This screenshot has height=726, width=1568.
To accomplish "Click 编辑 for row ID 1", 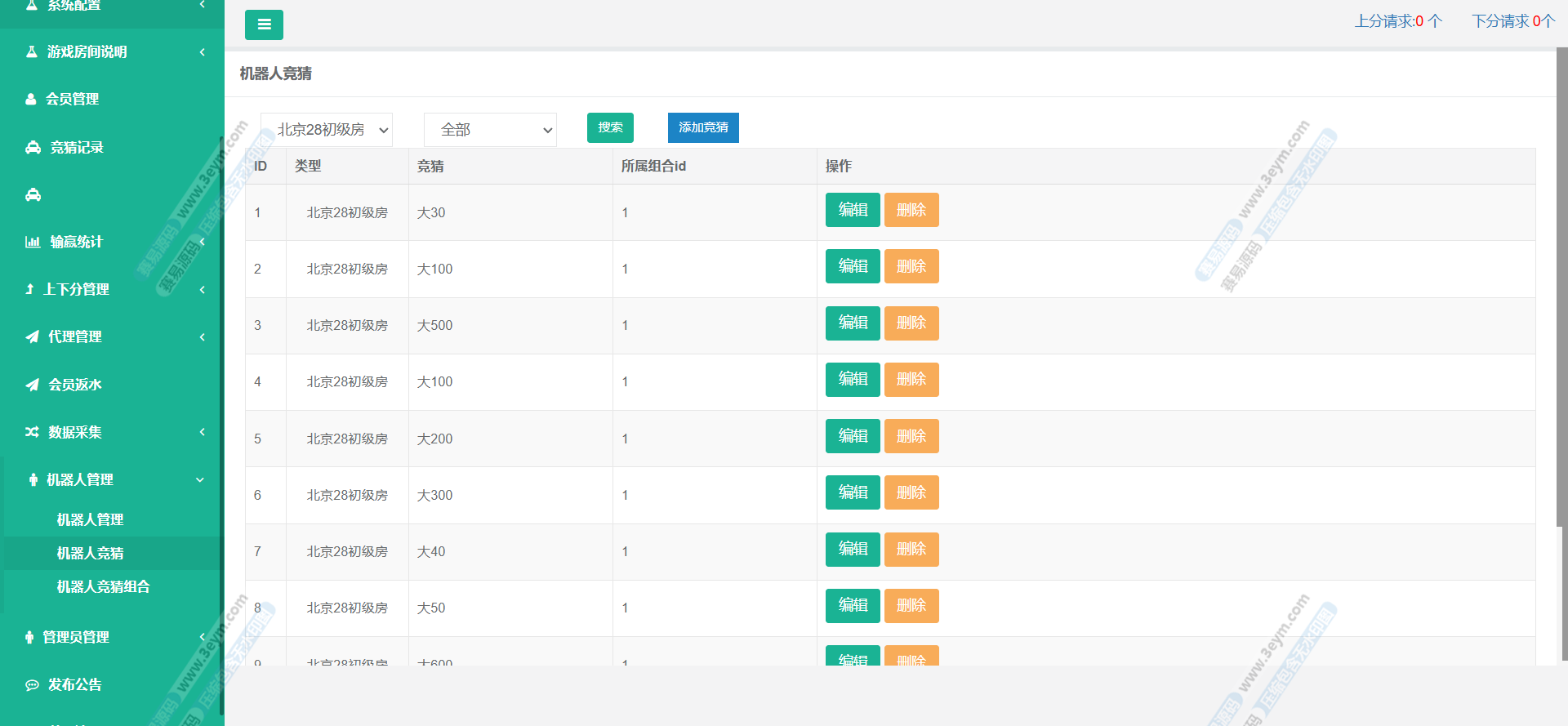I will tap(853, 210).
